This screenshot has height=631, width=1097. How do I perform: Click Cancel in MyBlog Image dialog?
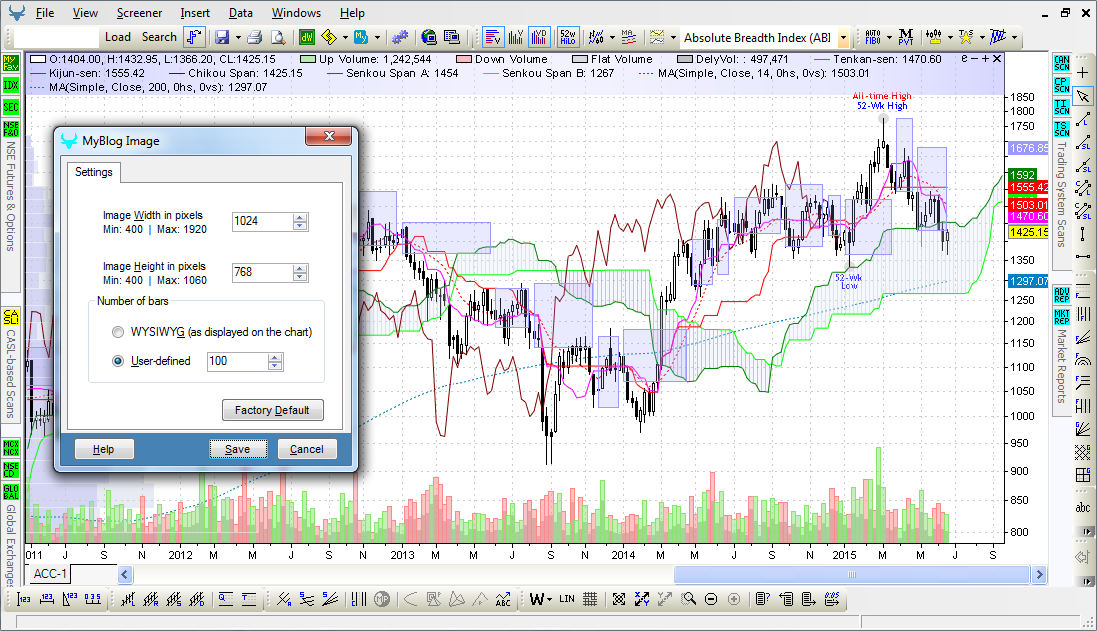[306, 449]
